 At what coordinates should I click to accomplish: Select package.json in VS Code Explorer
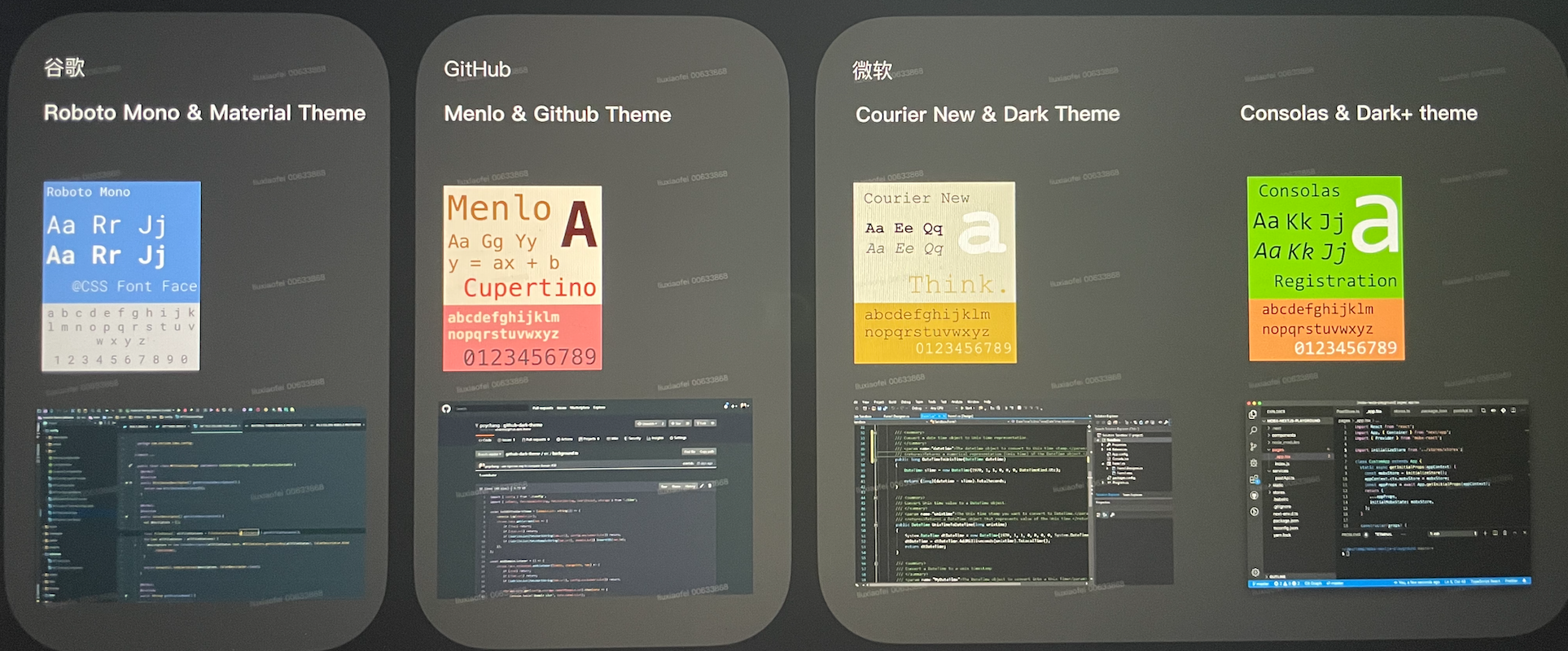(x=1285, y=521)
